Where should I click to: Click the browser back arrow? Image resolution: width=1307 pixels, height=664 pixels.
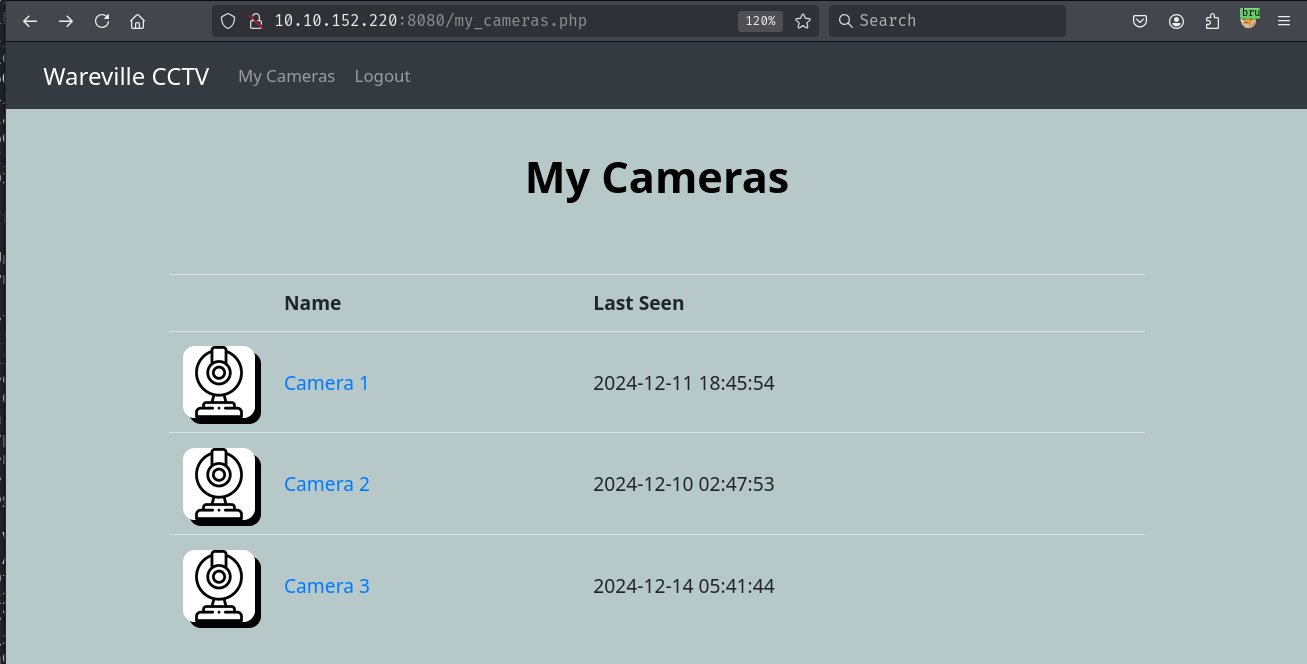30,21
